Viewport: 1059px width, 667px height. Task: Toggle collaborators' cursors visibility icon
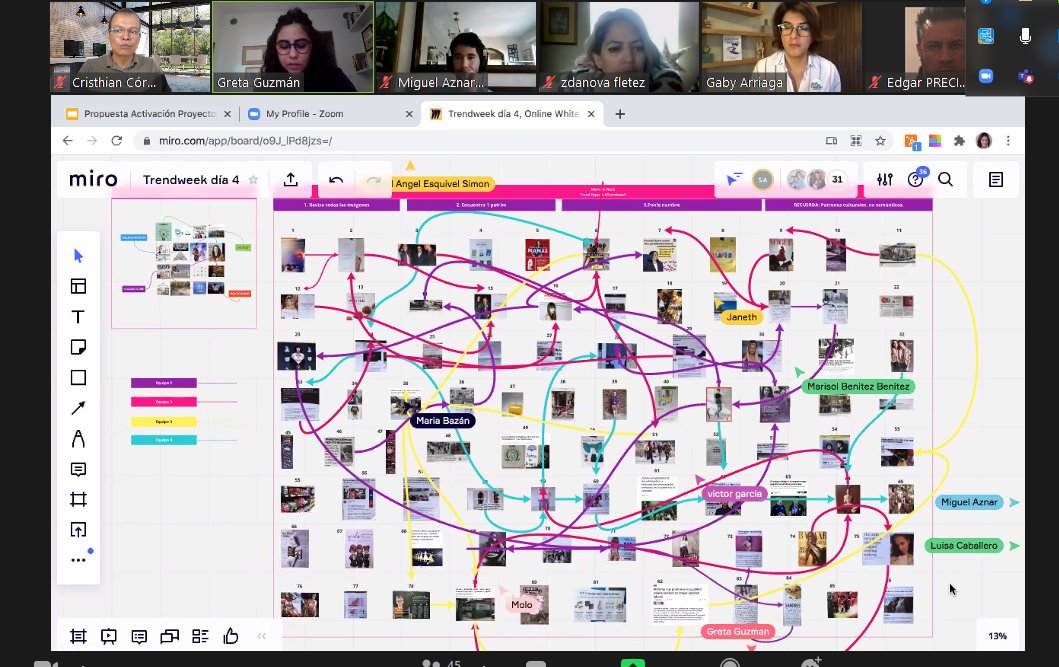click(733, 179)
